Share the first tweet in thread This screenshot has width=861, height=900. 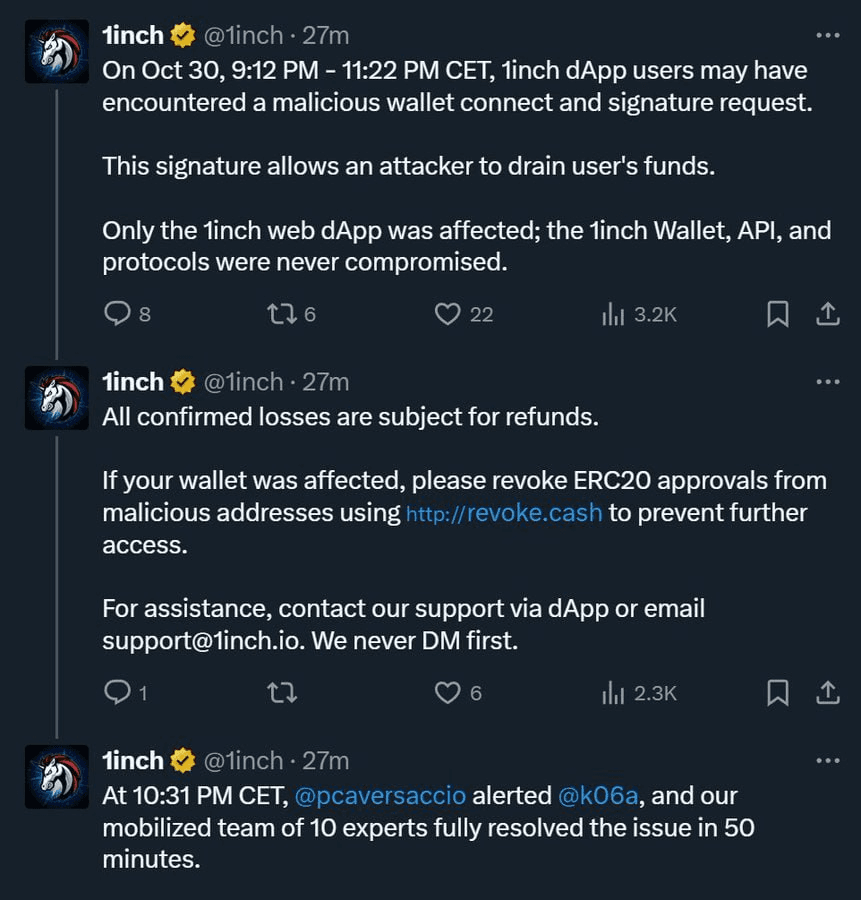point(828,314)
